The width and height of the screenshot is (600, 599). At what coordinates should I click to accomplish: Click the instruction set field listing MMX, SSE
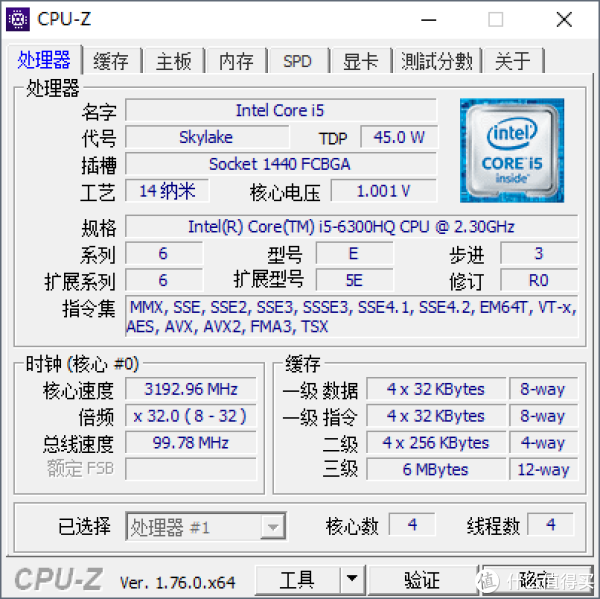351,316
